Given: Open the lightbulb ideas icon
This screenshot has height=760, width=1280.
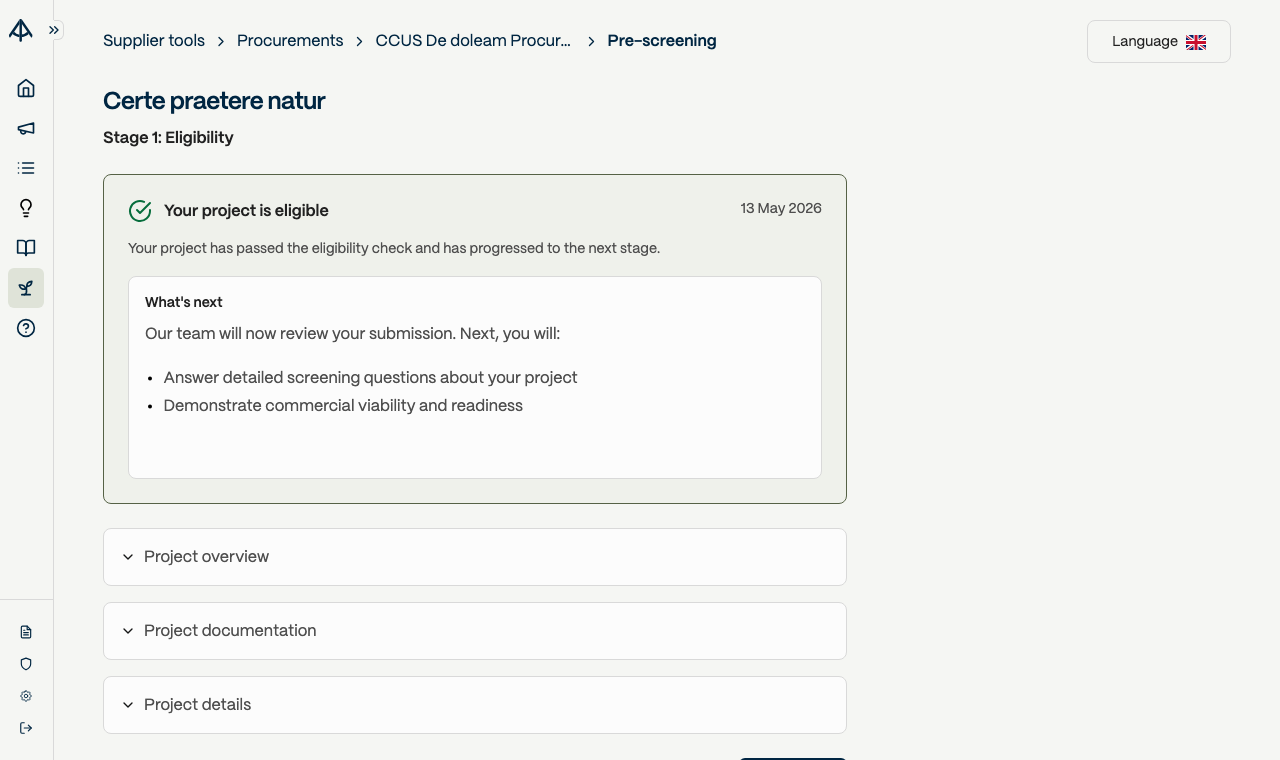Looking at the screenshot, I should click(x=26, y=208).
